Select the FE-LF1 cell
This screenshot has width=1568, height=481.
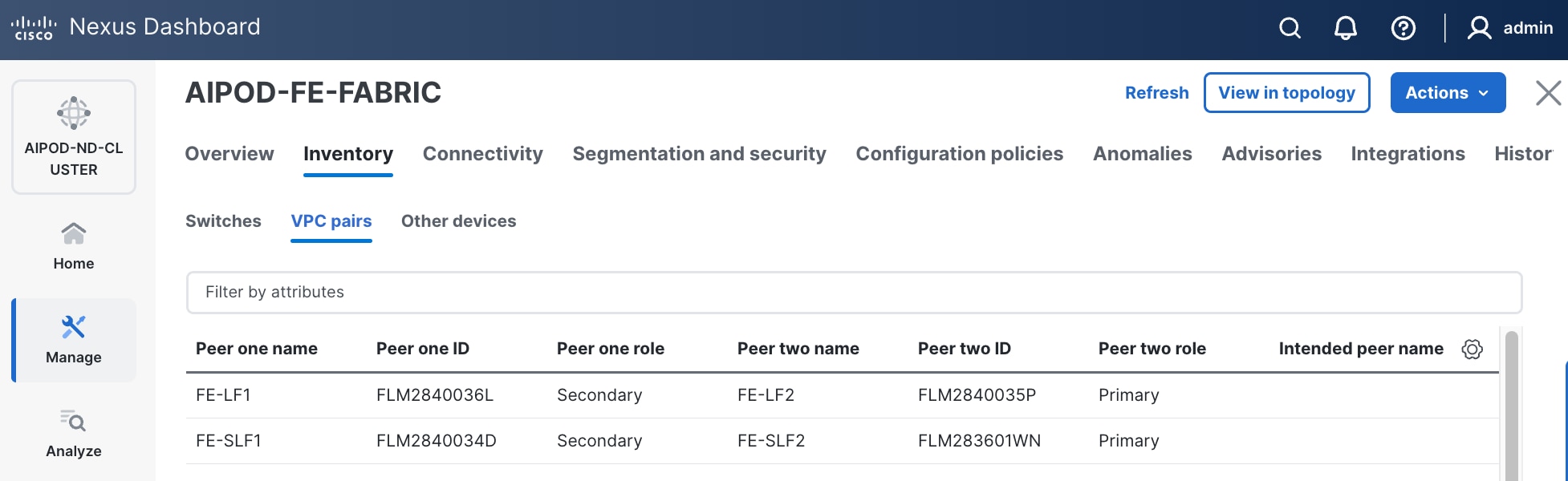(223, 395)
